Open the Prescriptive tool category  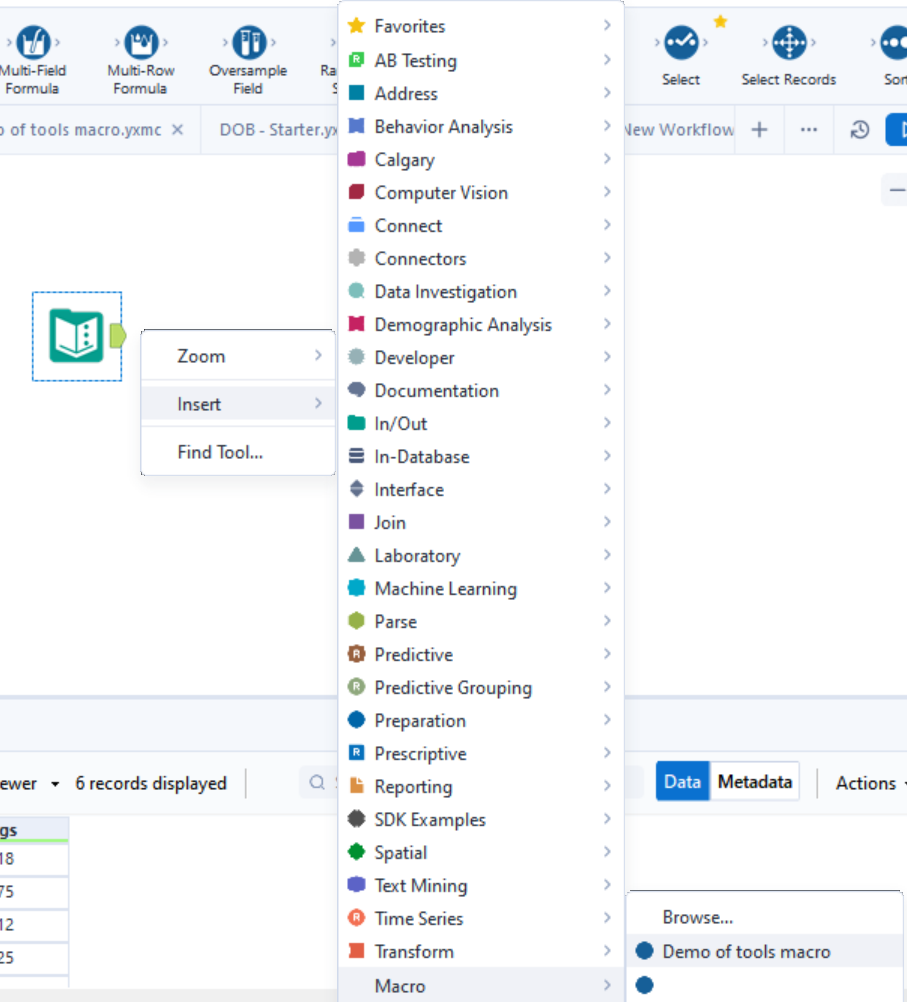coord(481,753)
